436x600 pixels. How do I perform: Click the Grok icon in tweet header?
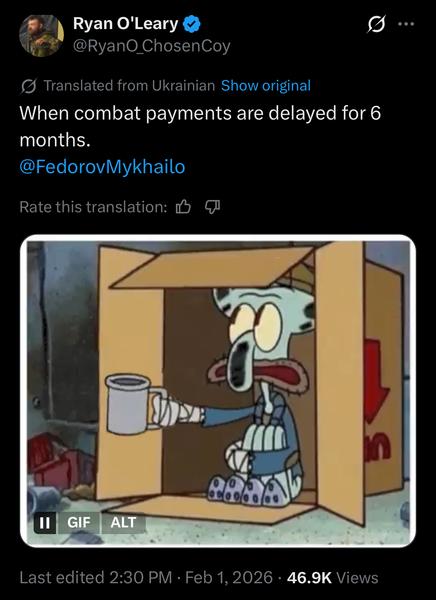pos(376,24)
